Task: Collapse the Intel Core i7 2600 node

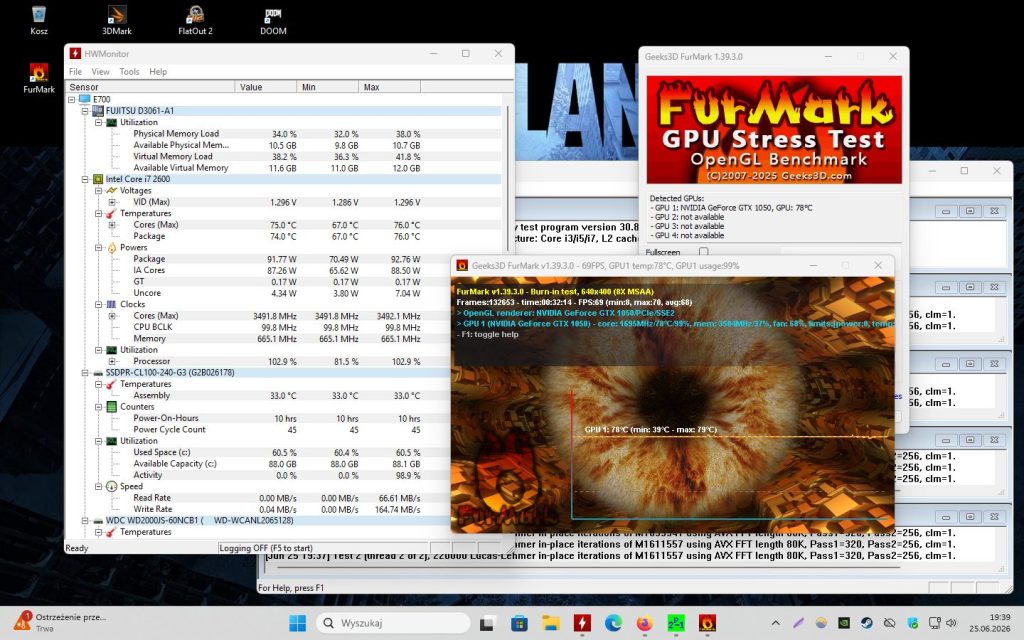Action: 85,179
